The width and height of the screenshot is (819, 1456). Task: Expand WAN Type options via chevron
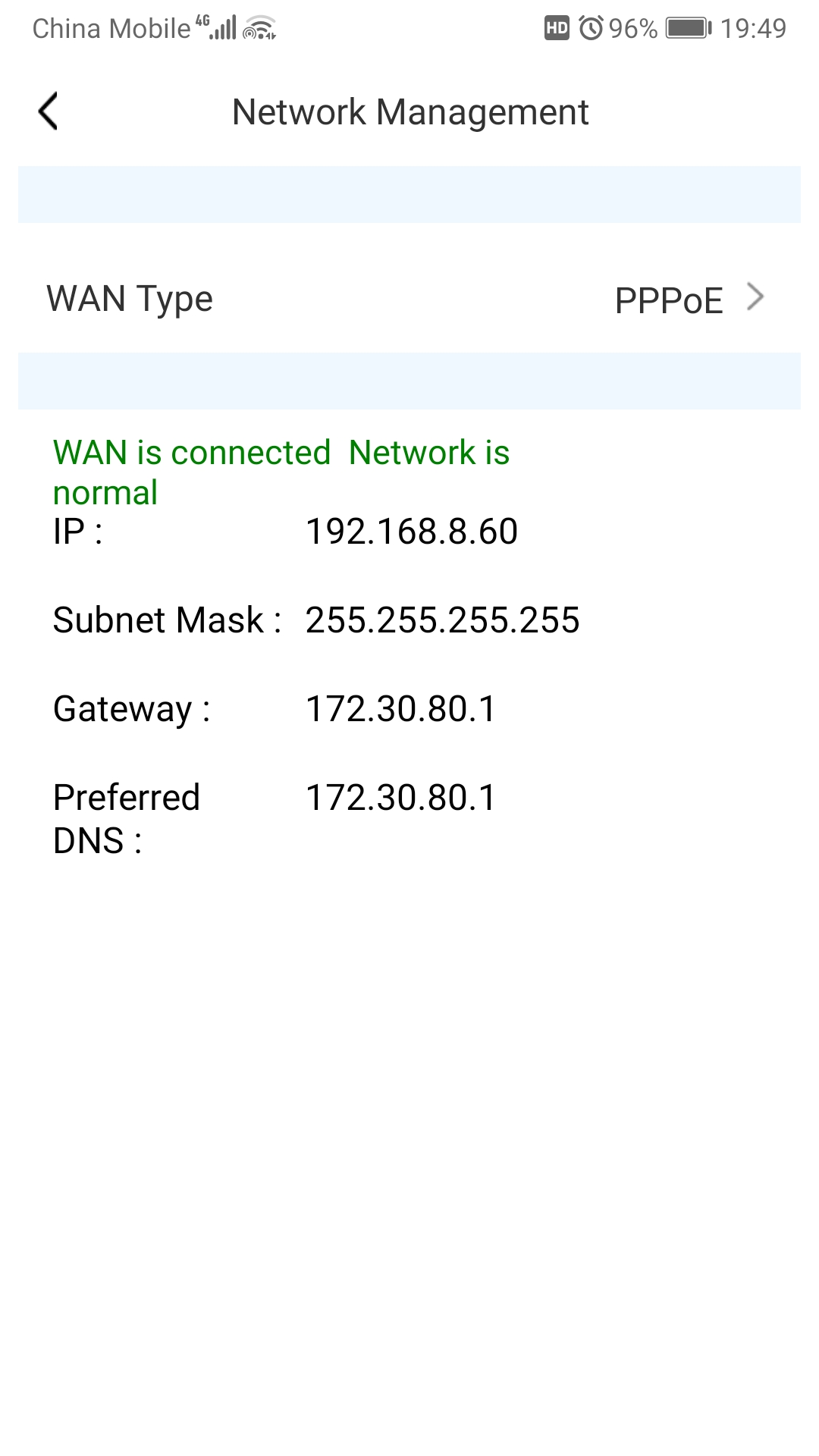click(x=755, y=297)
